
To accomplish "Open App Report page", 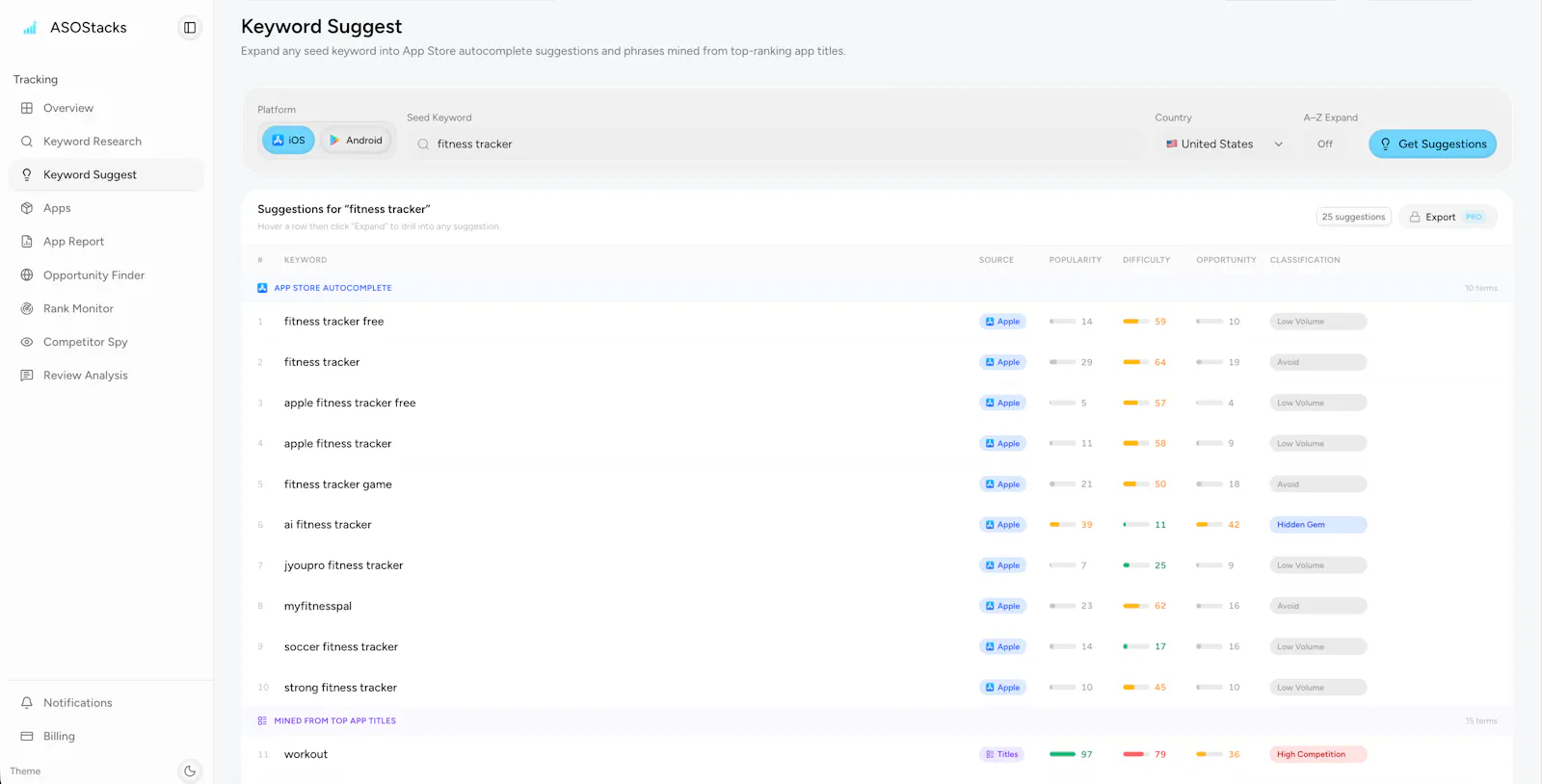I will pos(106,242).
